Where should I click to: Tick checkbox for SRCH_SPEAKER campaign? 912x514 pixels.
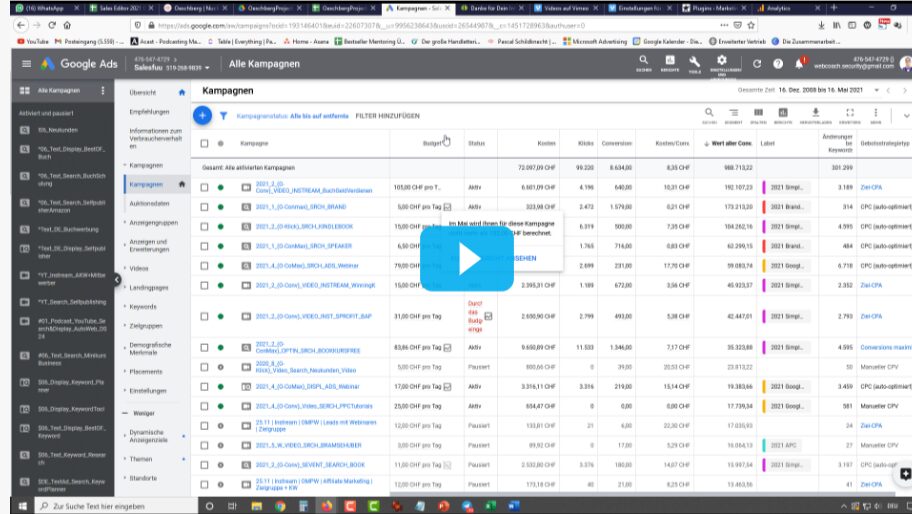pyautogui.click(x=204, y=246)
